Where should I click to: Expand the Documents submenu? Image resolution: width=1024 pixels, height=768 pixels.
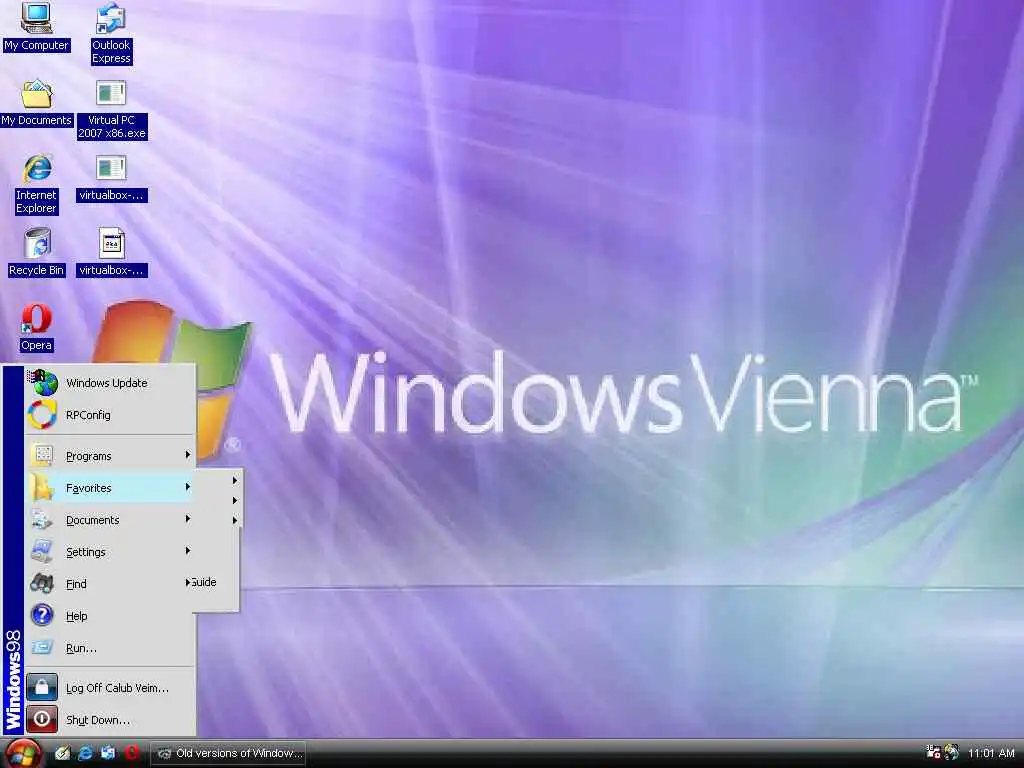110,520
